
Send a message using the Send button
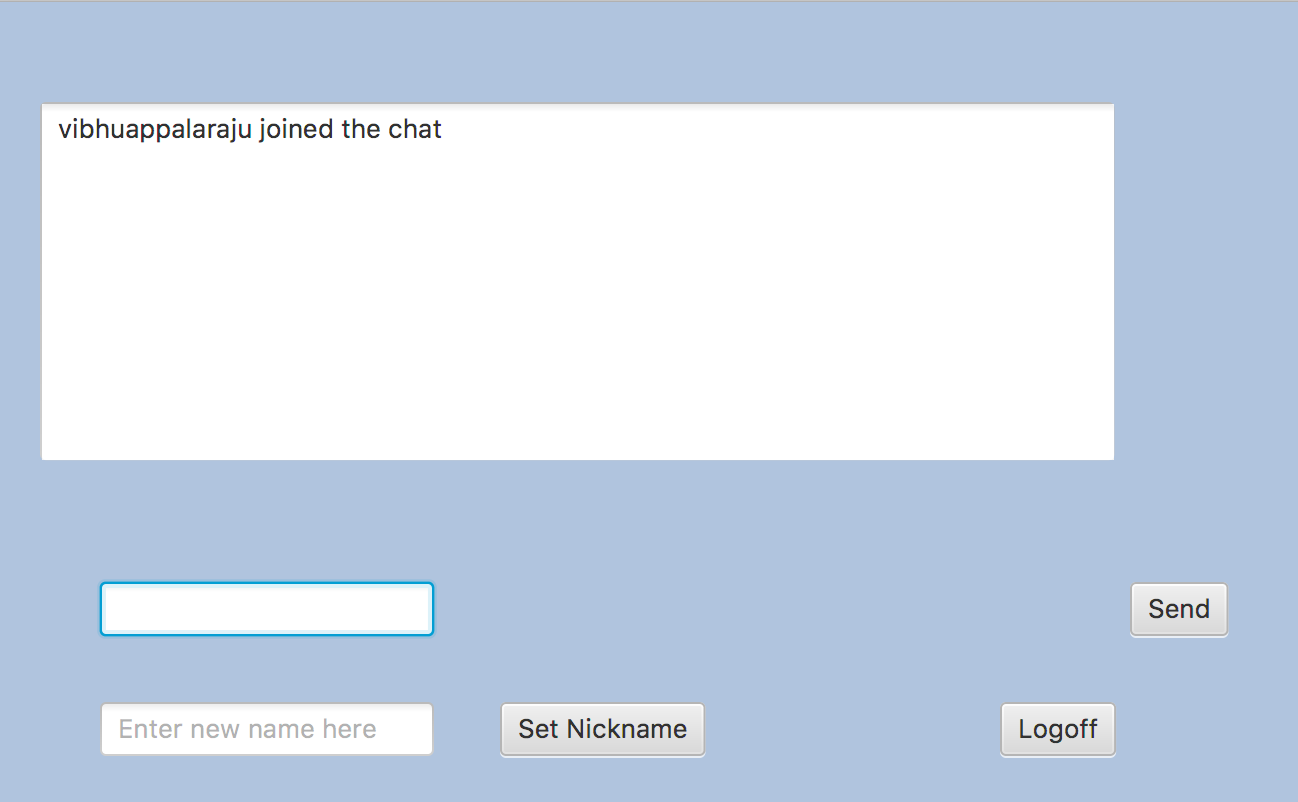pos(1178,609)
